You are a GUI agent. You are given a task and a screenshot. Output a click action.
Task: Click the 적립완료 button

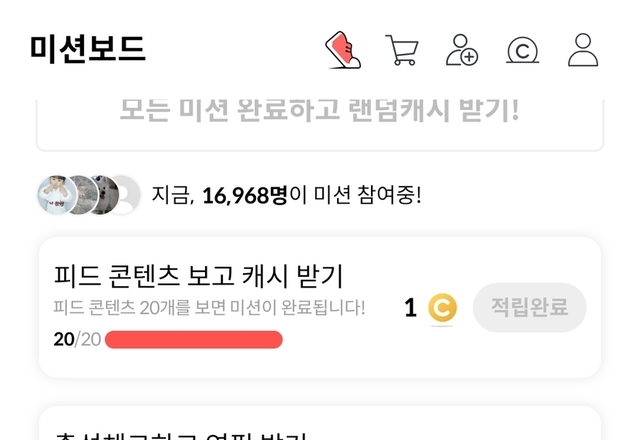pos(529,307)
